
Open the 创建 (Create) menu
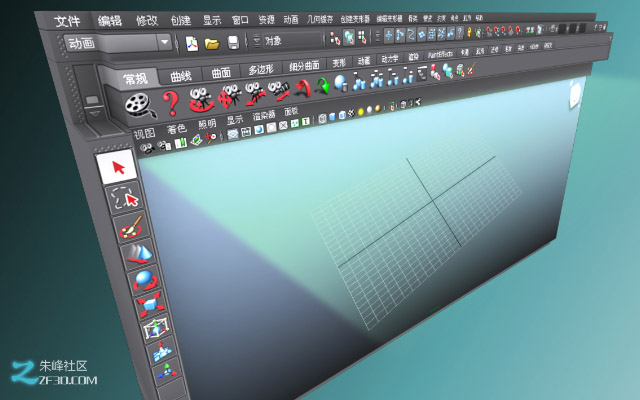[181, 20]
